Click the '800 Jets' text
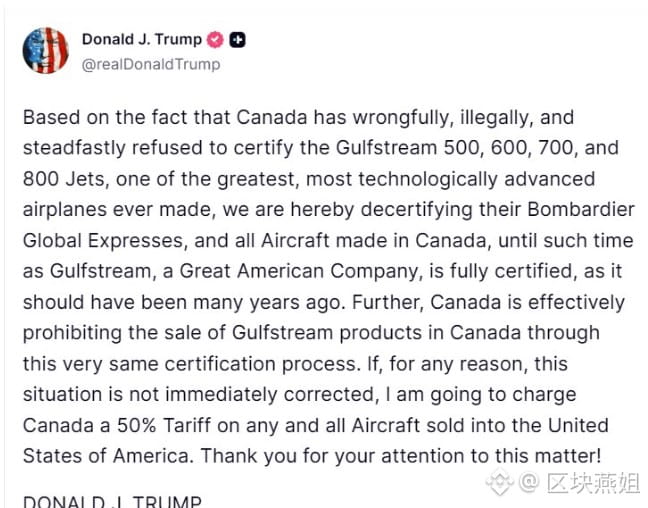This screenshot has height=508, width=648. [x=61, y=179]
